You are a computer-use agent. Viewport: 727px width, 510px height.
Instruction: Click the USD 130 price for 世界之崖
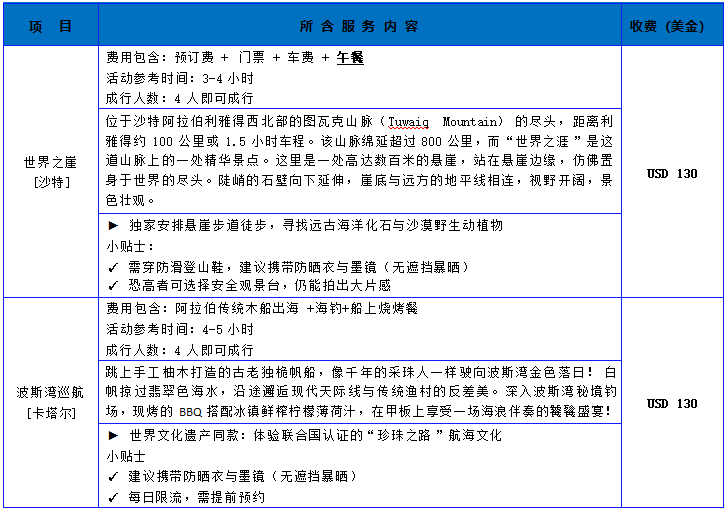pyautogui.click(x=672, y=174)
